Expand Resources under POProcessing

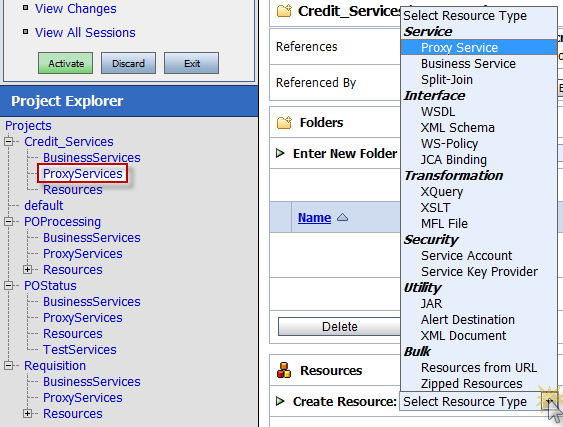[28, 269]
